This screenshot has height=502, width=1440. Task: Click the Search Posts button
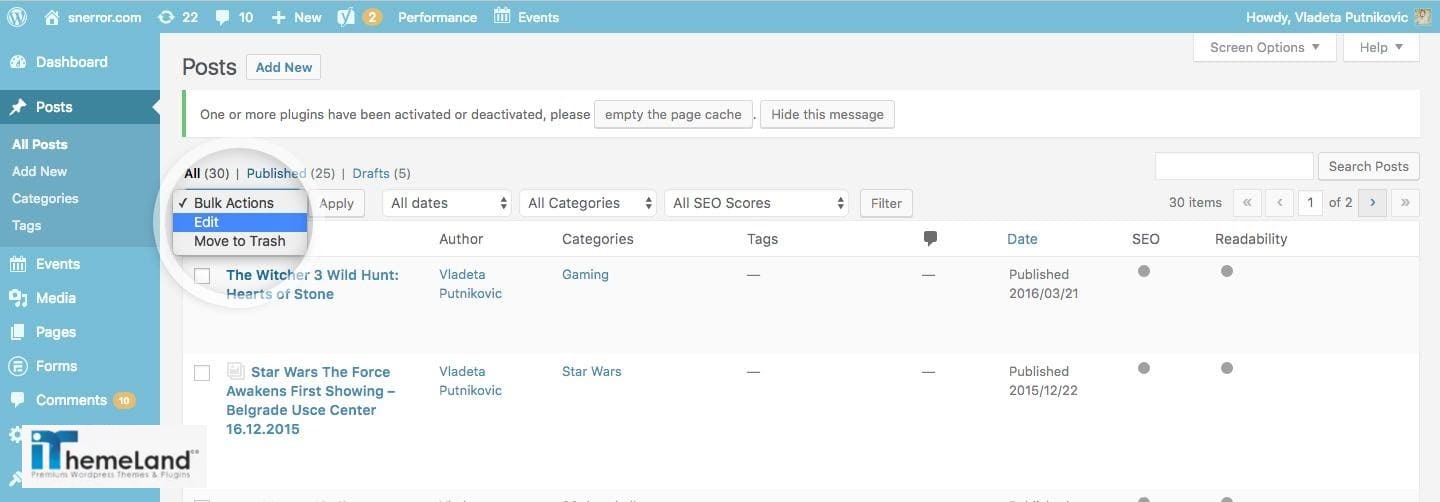coord(1368,166)
